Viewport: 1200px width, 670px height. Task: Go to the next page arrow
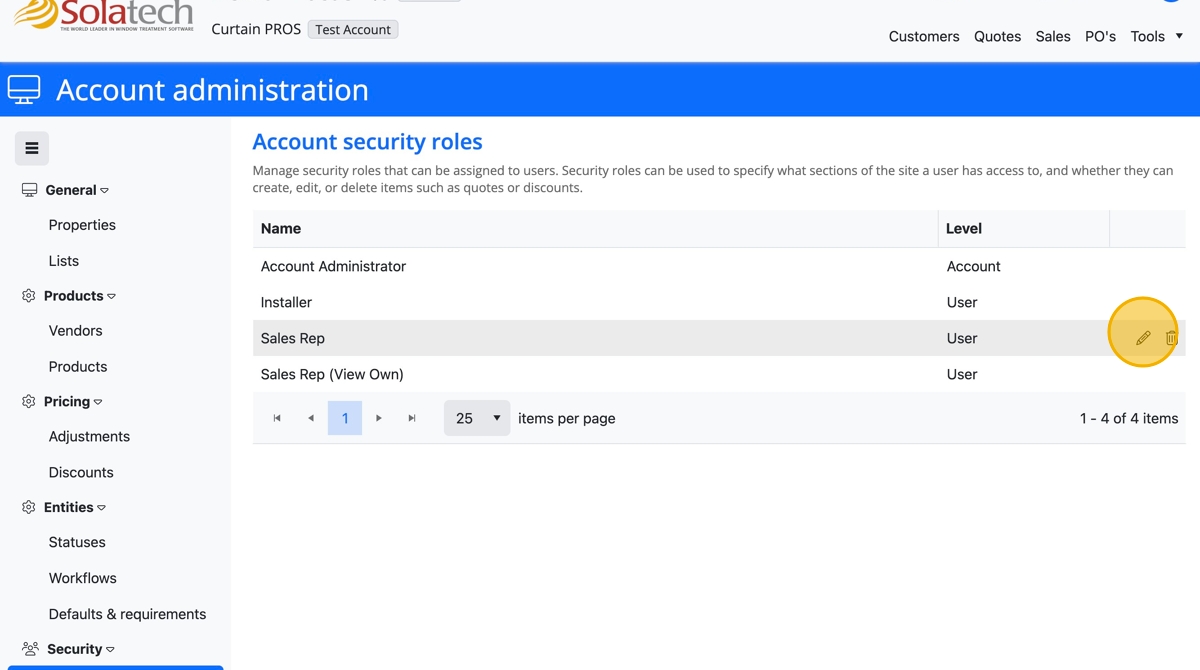(379, 418)
